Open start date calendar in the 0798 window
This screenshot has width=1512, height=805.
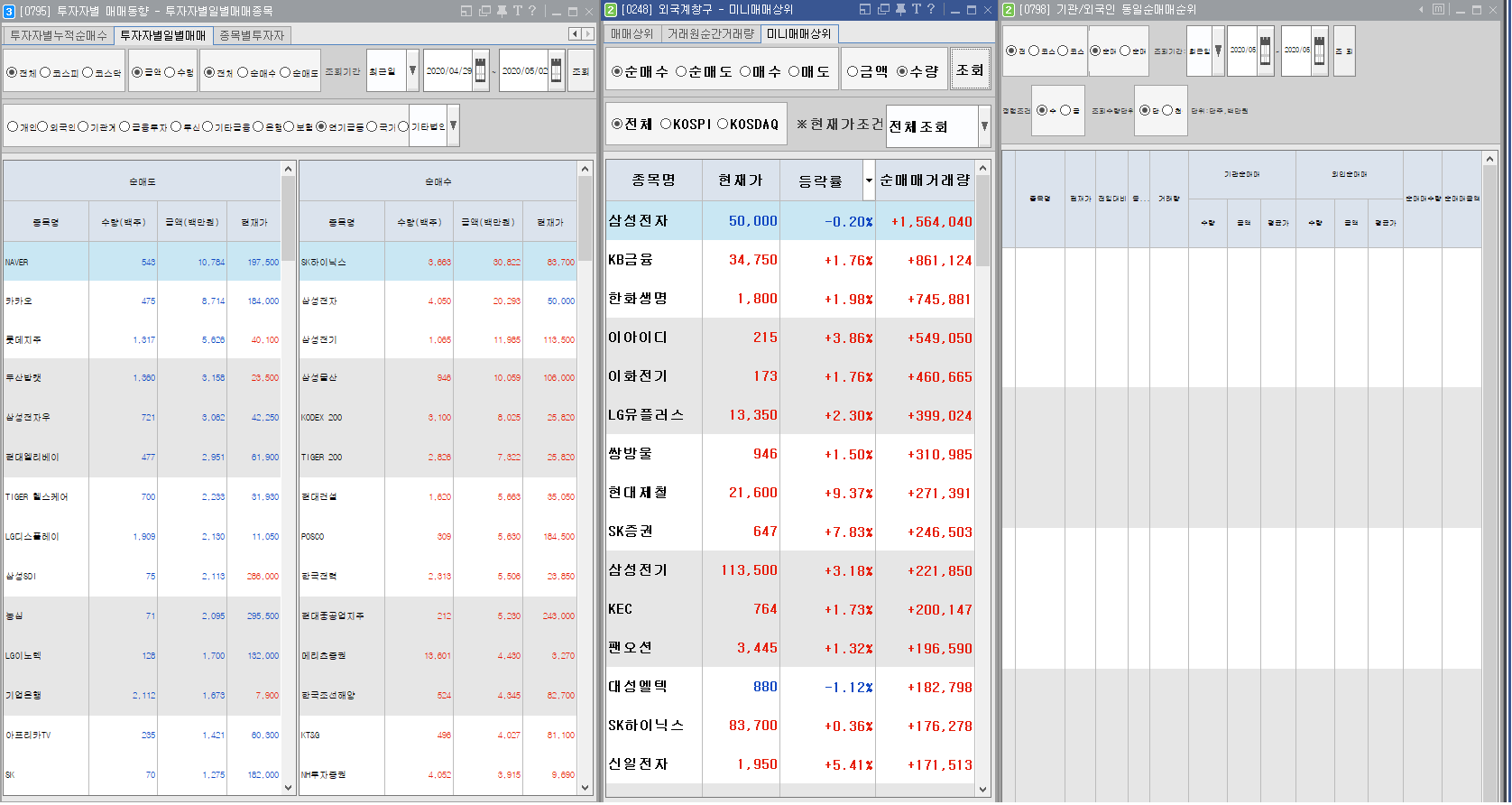point(1265,51)
